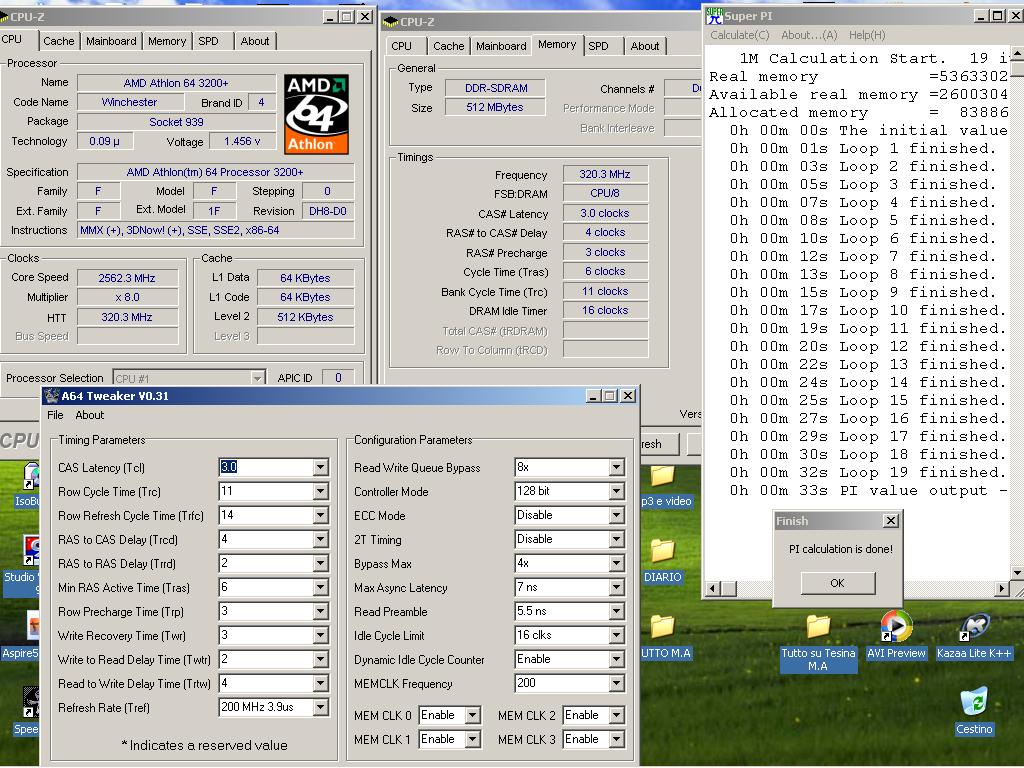This screenshot has width=1024, height=768.
Task: Confirm the Finish dialog with OK
Action: [837, 583]
